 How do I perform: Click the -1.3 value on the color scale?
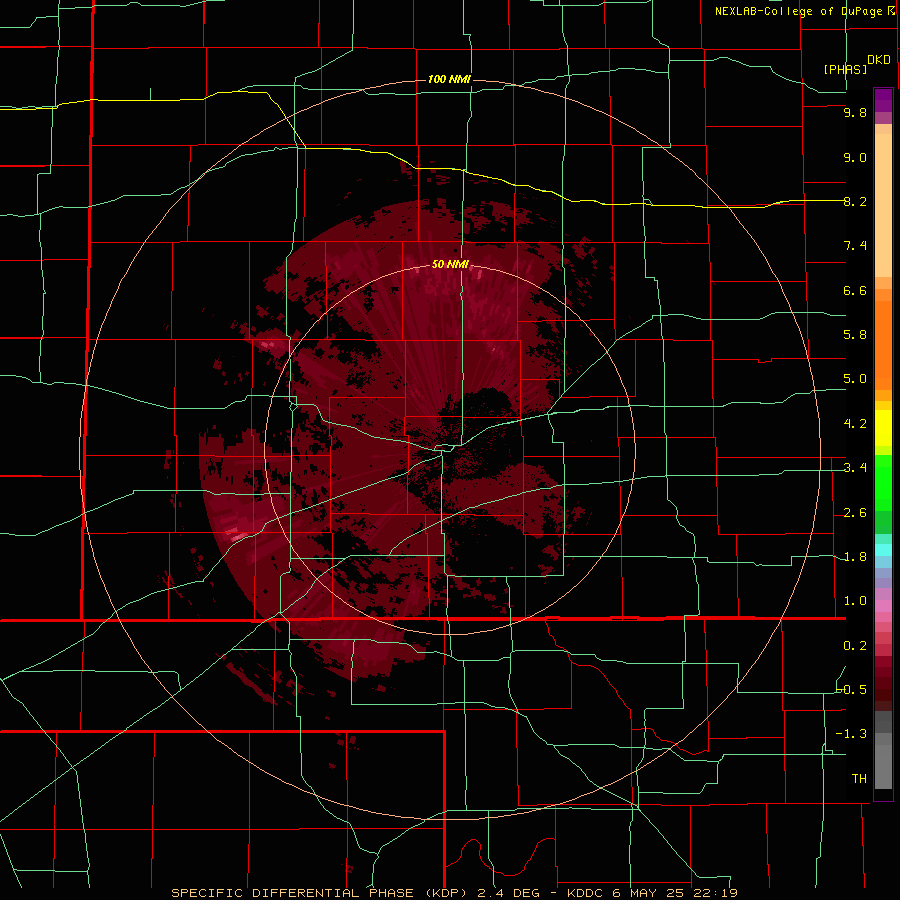click(x=851, y=734)
